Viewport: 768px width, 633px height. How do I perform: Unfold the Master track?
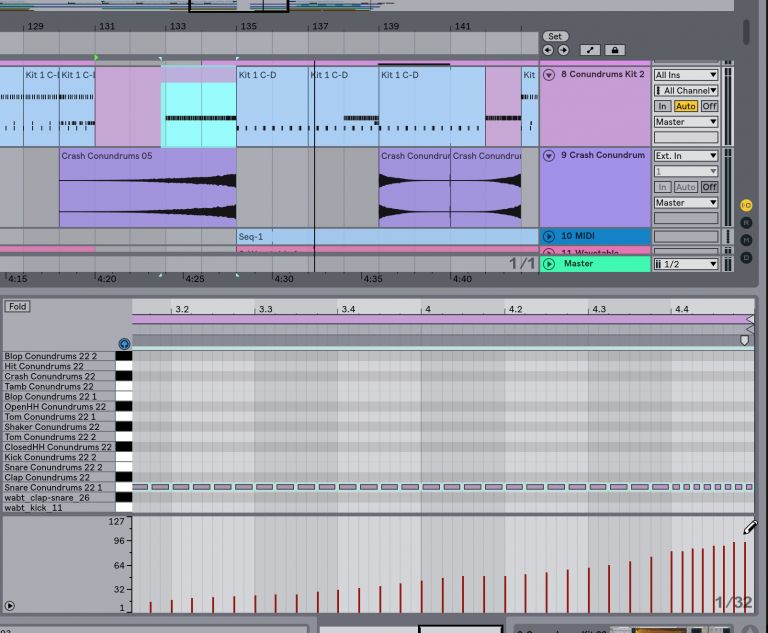point(549,264)
